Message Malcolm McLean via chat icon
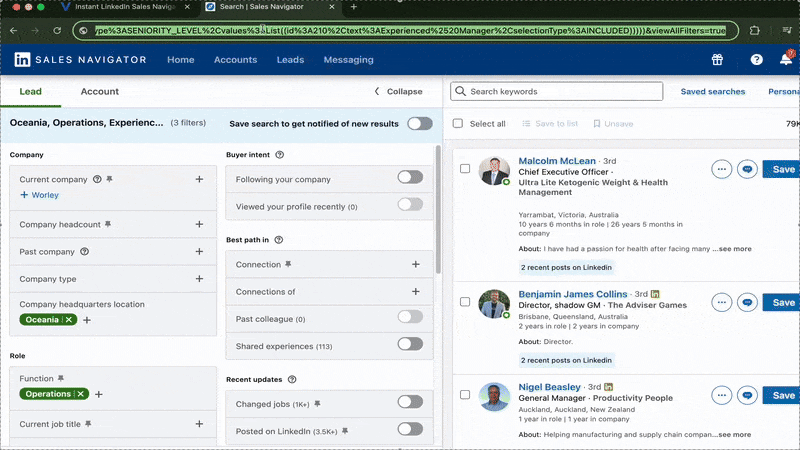This screenshot has height=450, width=800. [747, 169]
